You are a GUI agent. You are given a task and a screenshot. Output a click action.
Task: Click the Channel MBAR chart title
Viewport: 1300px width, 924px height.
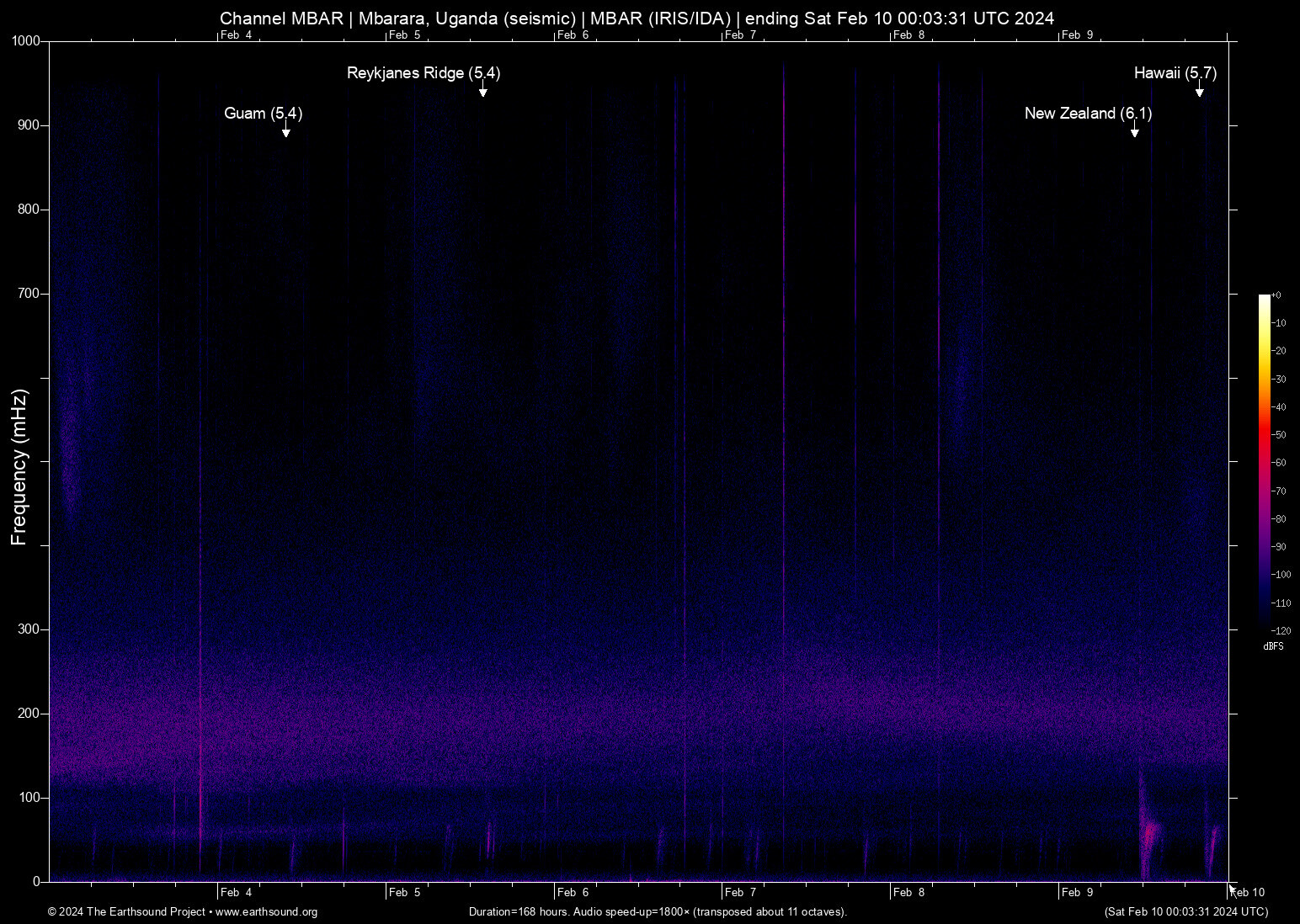pyautogui.click(x=637, y=19)
